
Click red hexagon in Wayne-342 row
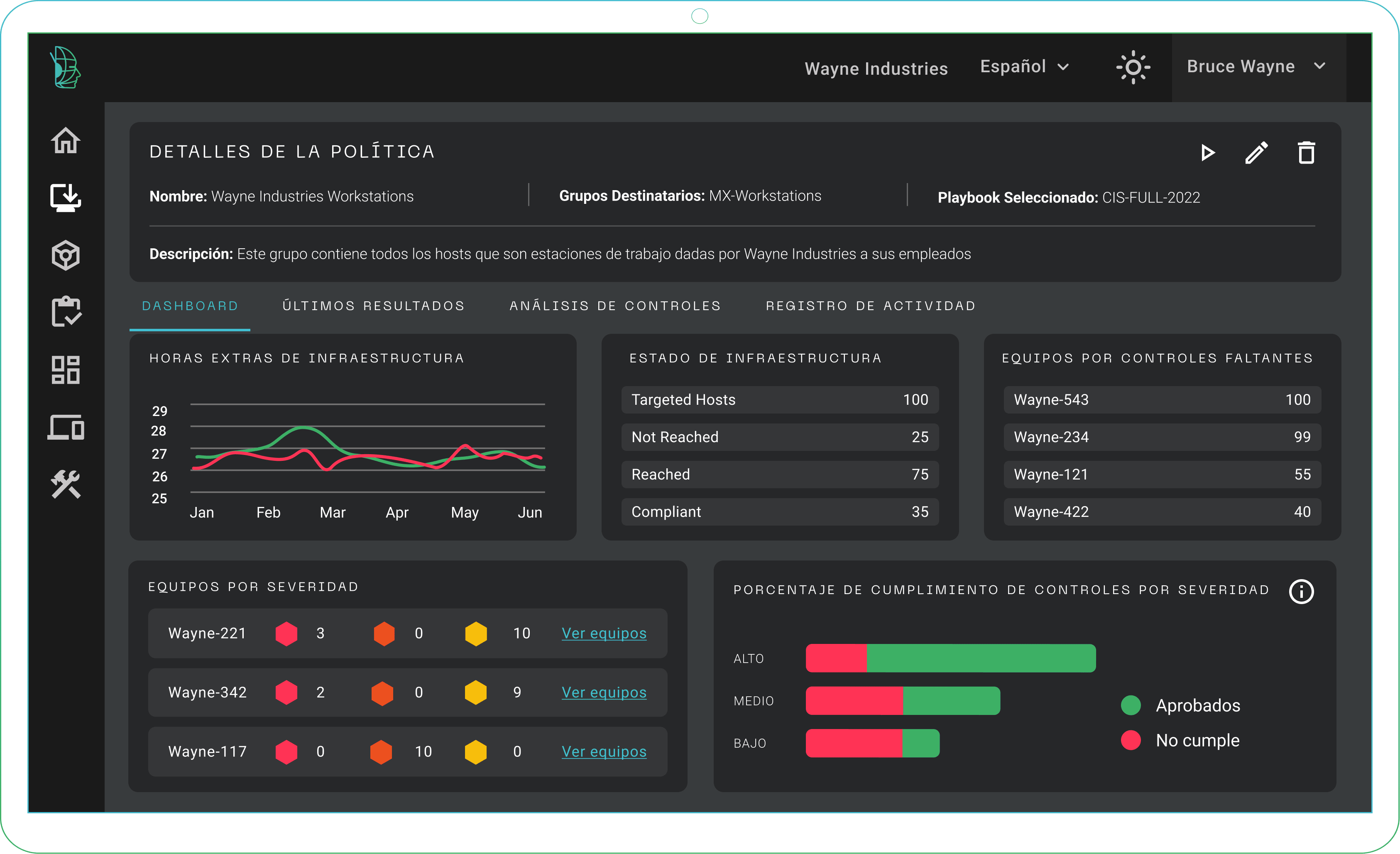point(286,692)
